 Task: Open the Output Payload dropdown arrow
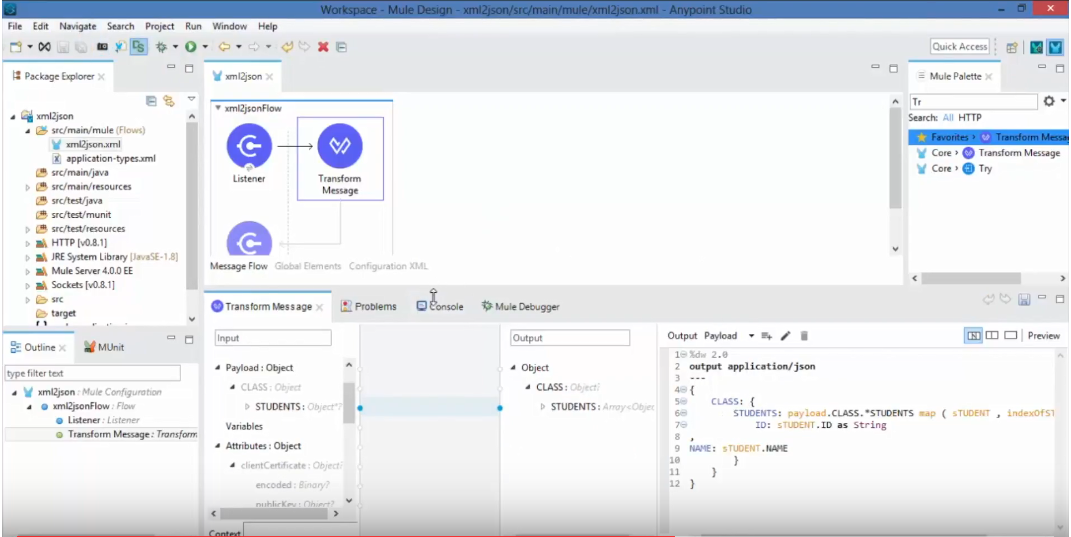[x=750, y=336]
